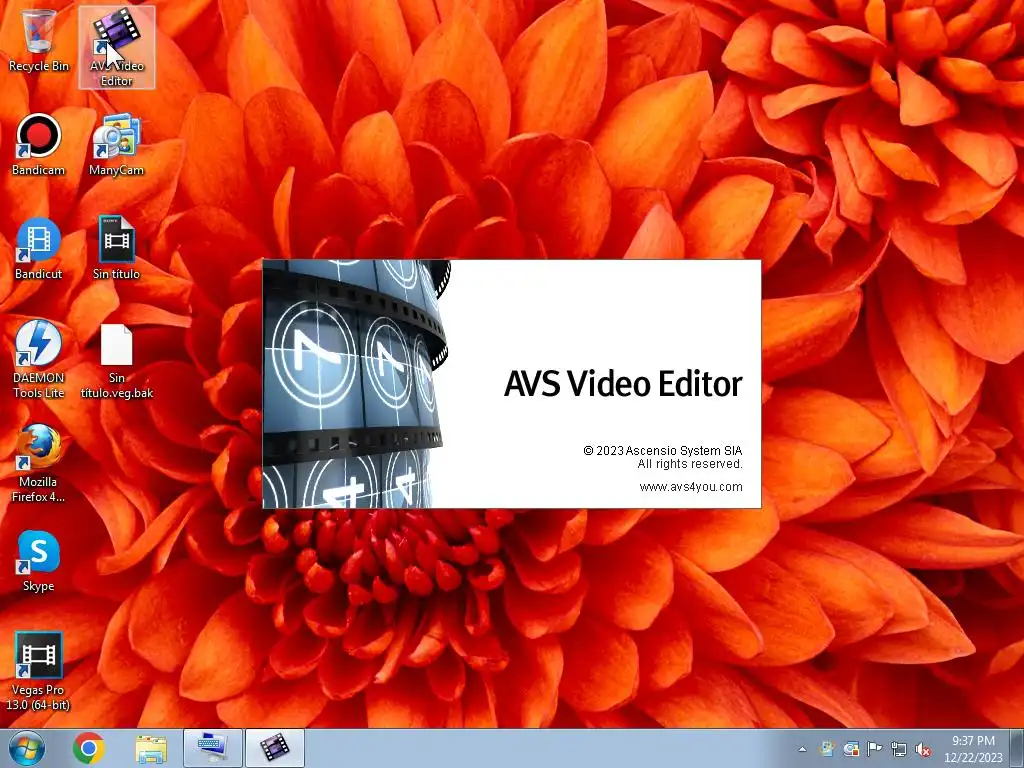
Task: Click the 2023 Ascensio System SIA copyright text
Action: [663, 451]
